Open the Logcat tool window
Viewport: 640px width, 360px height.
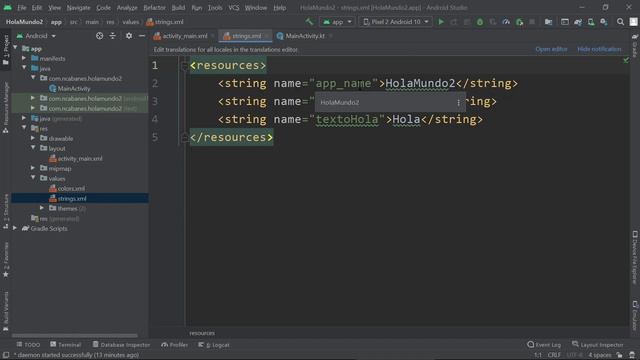pyautogui.click(x=214, y=345)
